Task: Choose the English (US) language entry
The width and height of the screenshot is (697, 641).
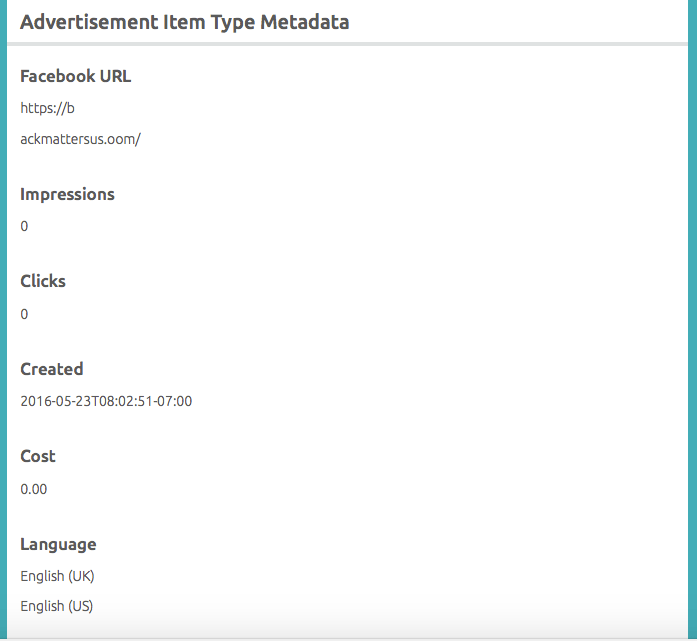Action: (58, 606)
